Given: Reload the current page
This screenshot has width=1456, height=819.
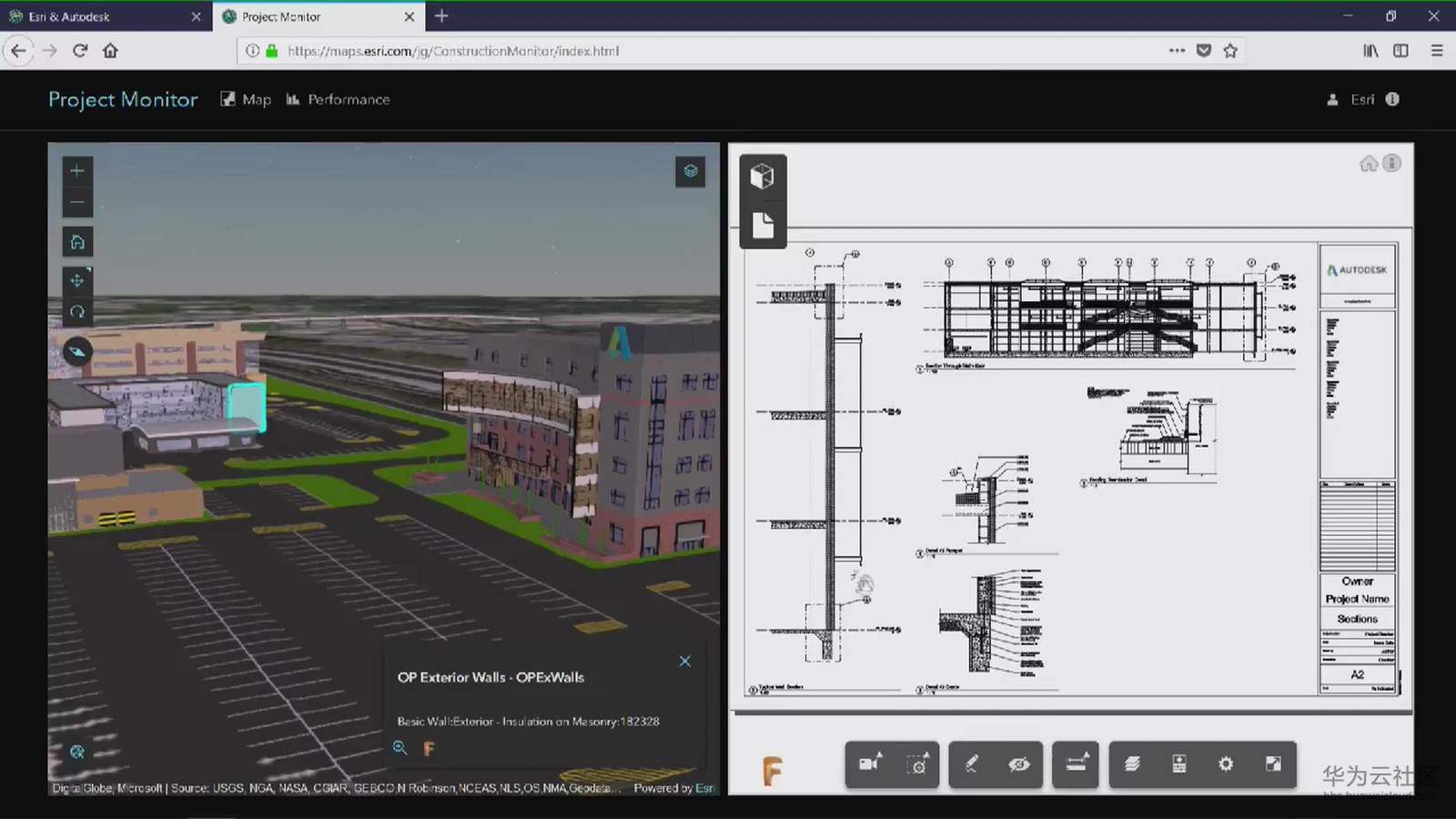Looking at the screenshot, I should point(80,51).
